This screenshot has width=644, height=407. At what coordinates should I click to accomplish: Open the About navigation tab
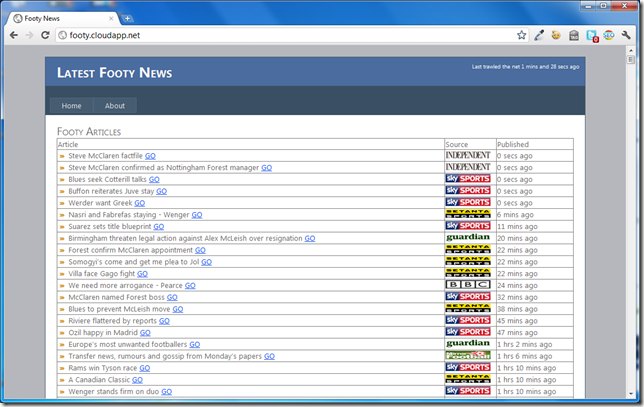click(x=115, y=106)
